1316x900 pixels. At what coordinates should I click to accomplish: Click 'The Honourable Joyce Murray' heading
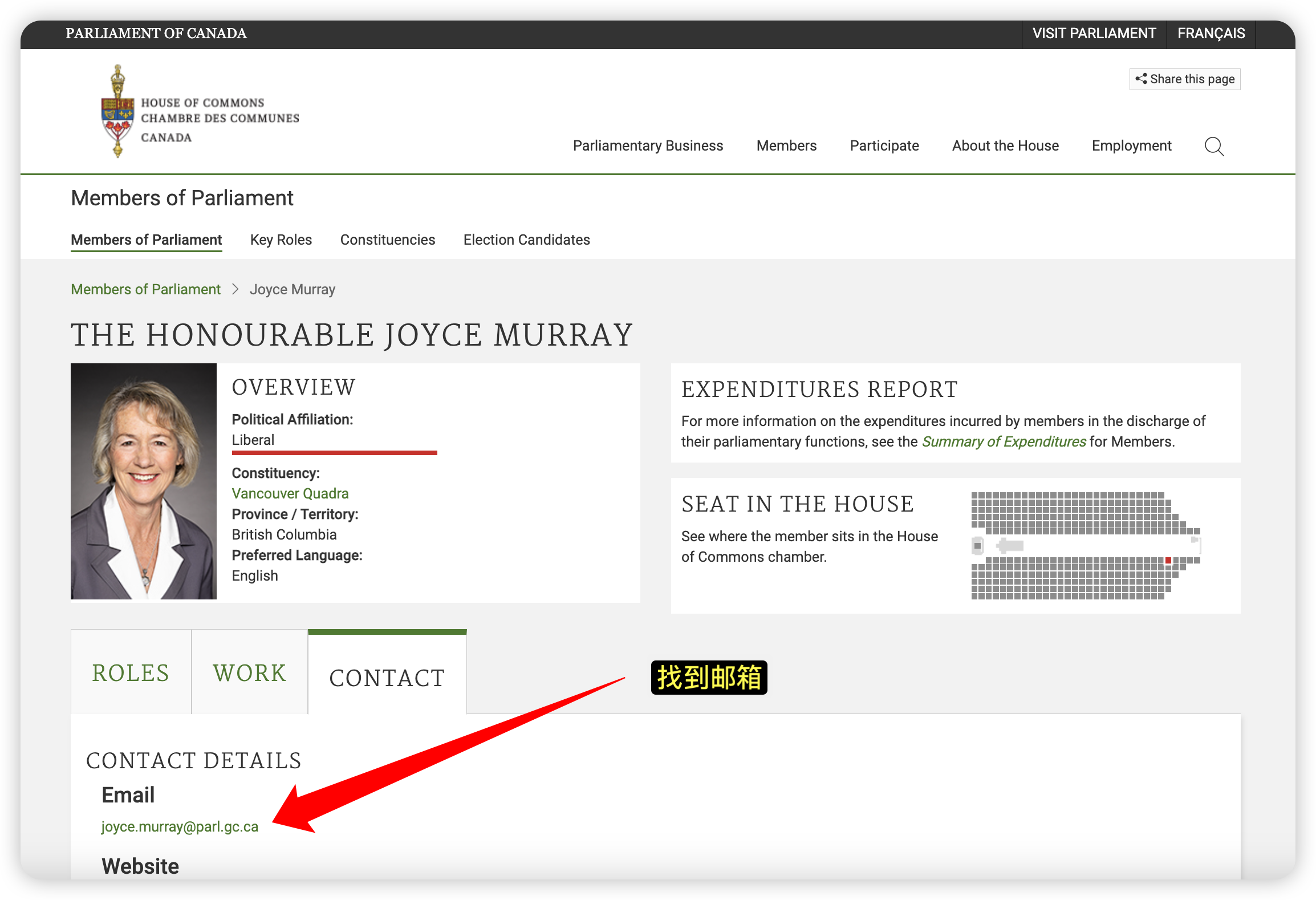point(352,335)
